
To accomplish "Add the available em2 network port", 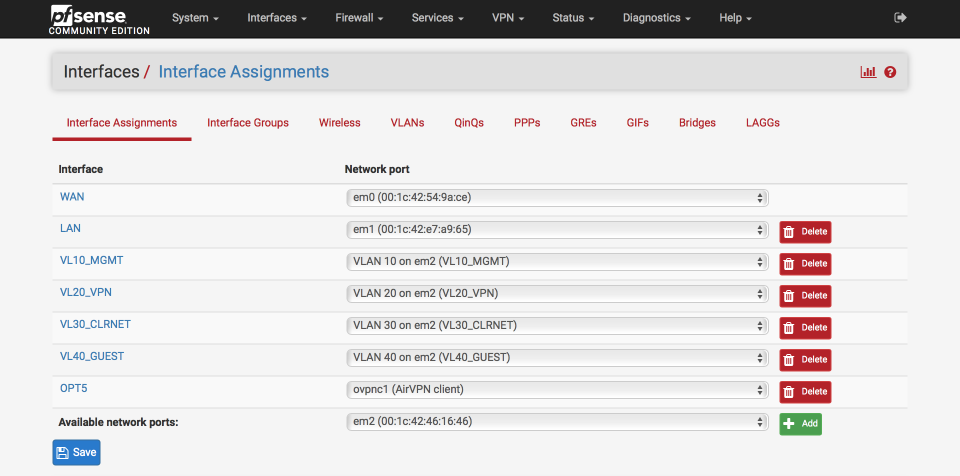I will tap(800, 424).
